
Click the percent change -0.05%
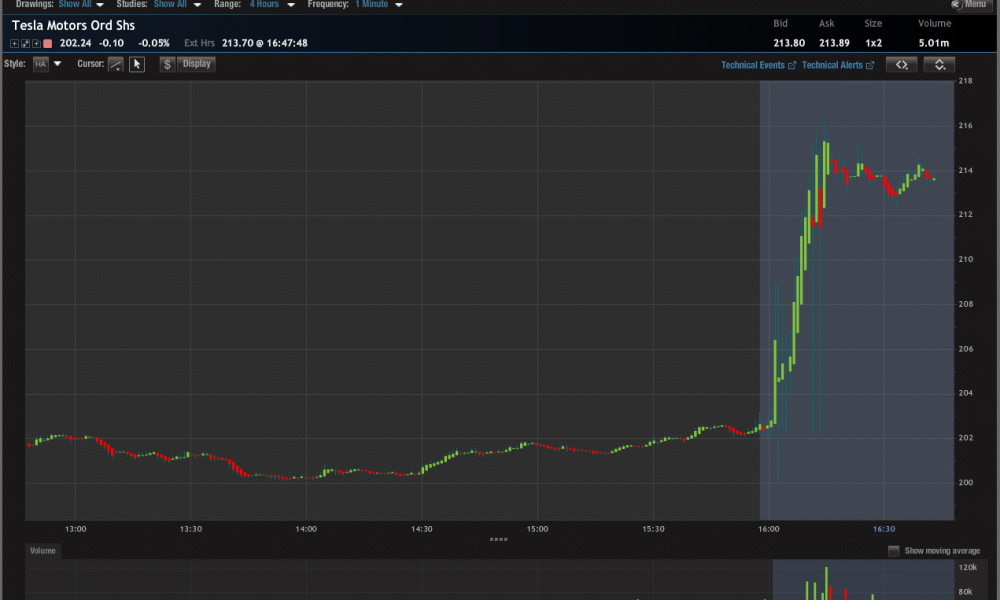[x=154, y=43]
